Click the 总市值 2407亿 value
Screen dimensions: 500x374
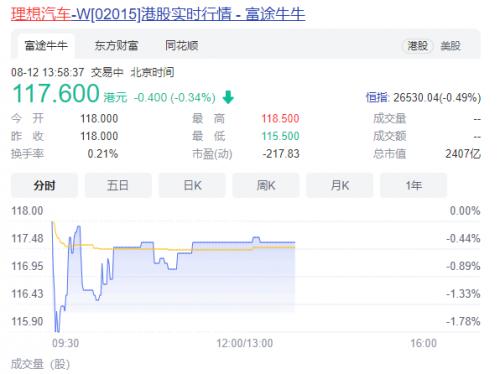click(463, 154)
